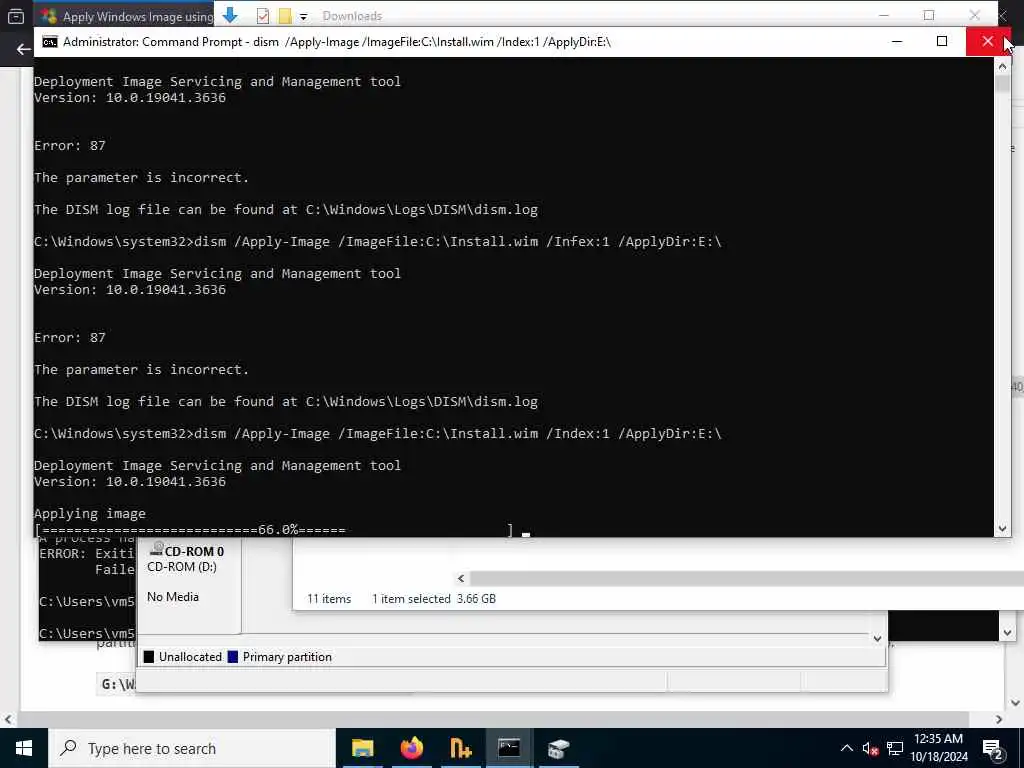
Task: Launch Firefox from the taskbar
Action: (x=411, y=748)
